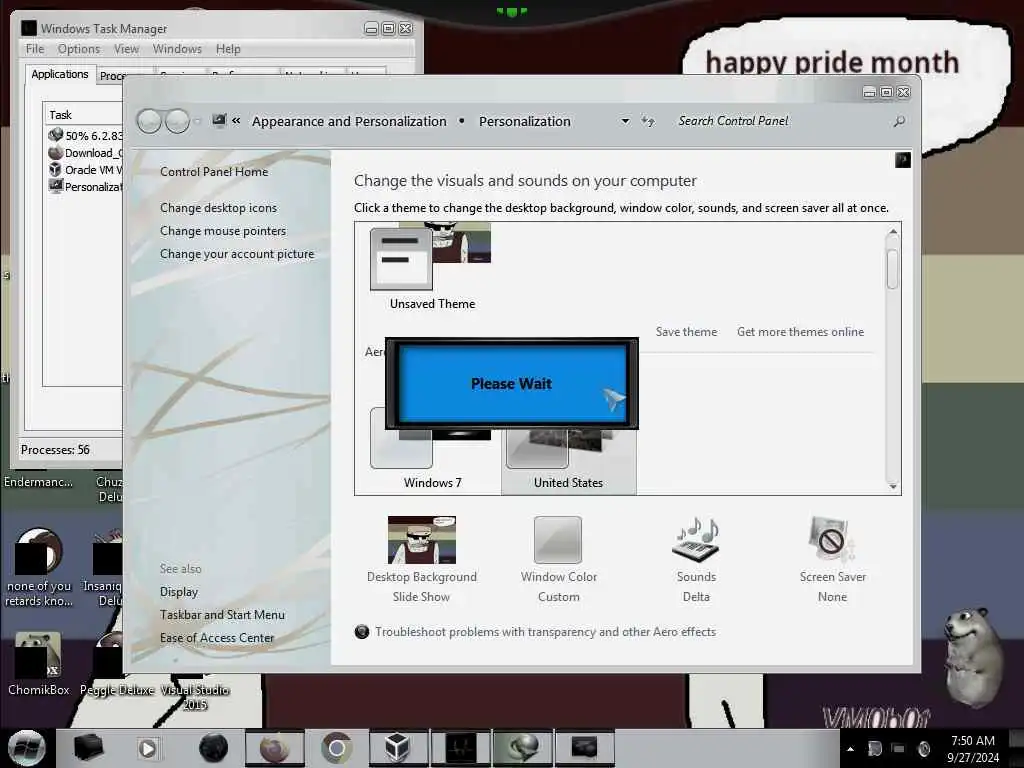Click the theme list scroll up arrow
Viewport: 1024px width, 768px height.
click(x=893, y=231)
